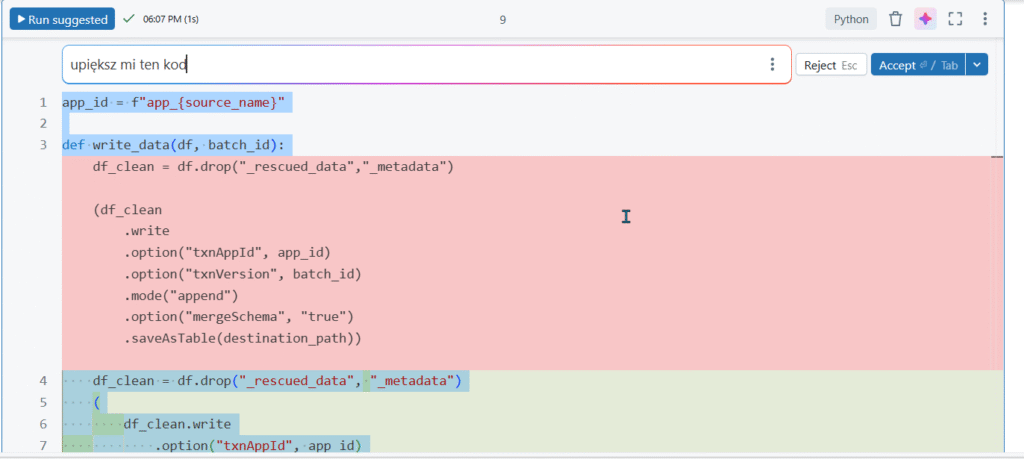Image resolution: width=1024 pixels, height=459 pixels.
Task: Click line number 3 in the gutter
Action: [x=43, y=145]
